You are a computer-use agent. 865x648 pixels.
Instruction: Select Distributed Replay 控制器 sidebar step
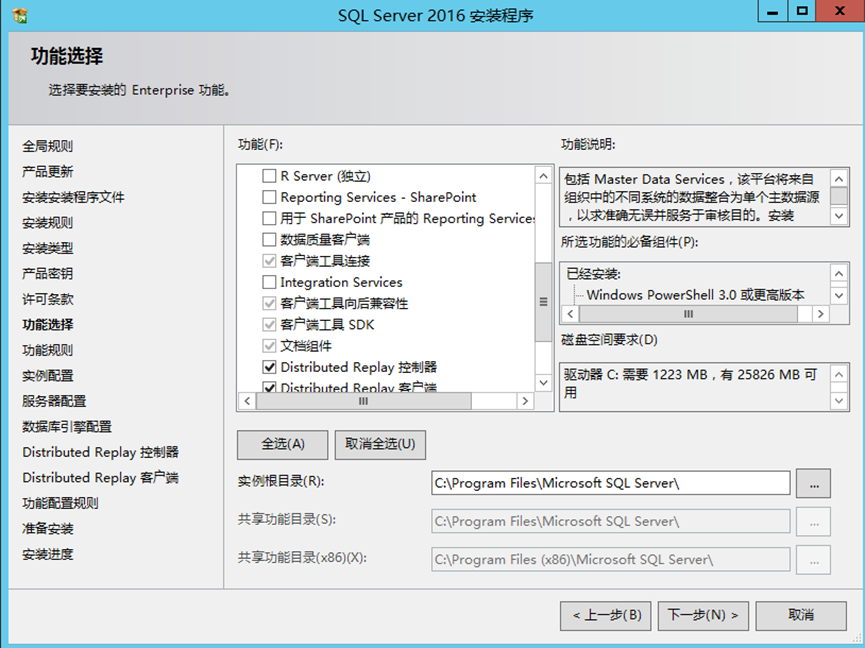click(x=100, y=452)
